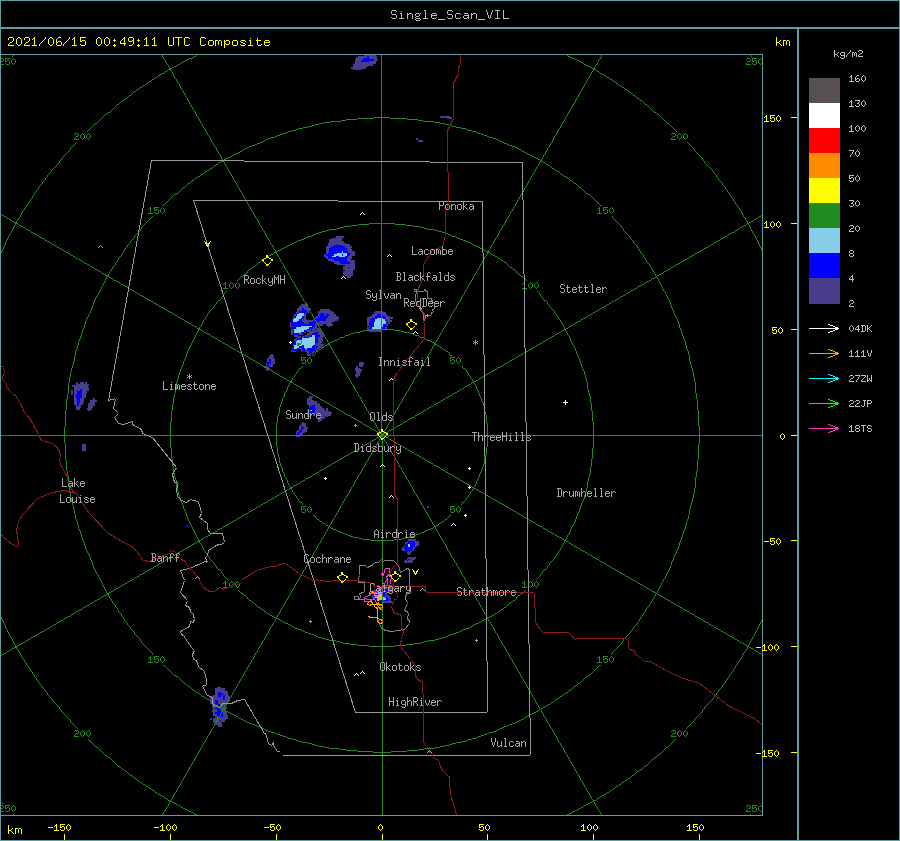Click the storm cell beside the Sundre label

coord(317,409)
